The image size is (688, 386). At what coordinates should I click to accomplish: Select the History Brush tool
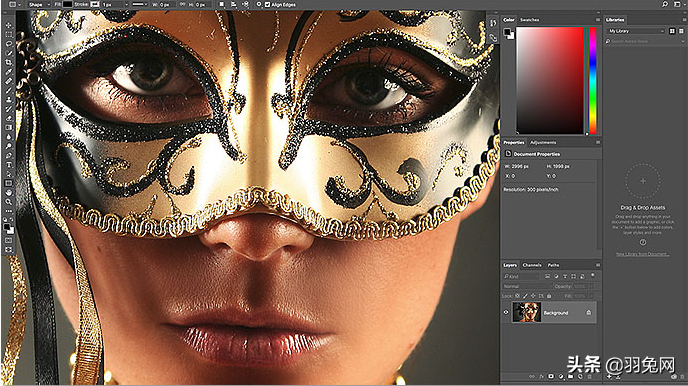pos(8,109)
